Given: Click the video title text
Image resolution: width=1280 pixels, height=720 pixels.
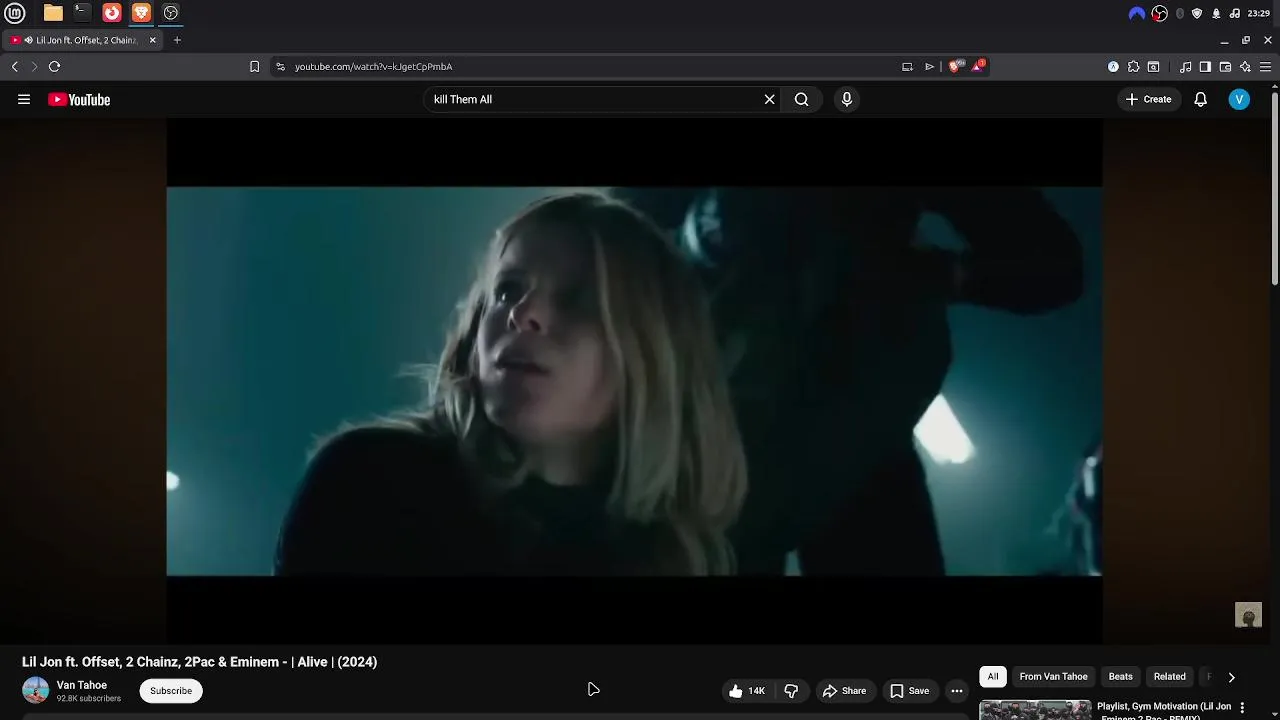Looking at the screenshot, I should (199, 662).
